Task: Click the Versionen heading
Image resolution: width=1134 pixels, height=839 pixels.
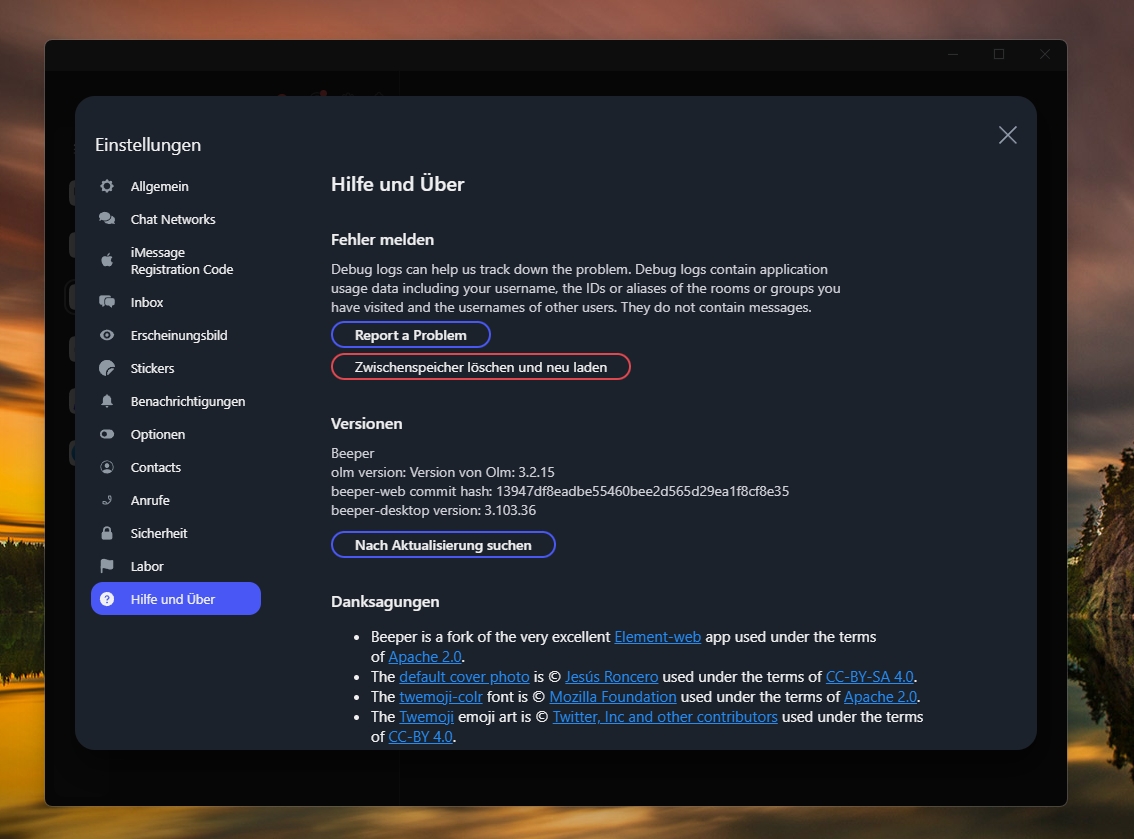Action: tap(367, 424)
